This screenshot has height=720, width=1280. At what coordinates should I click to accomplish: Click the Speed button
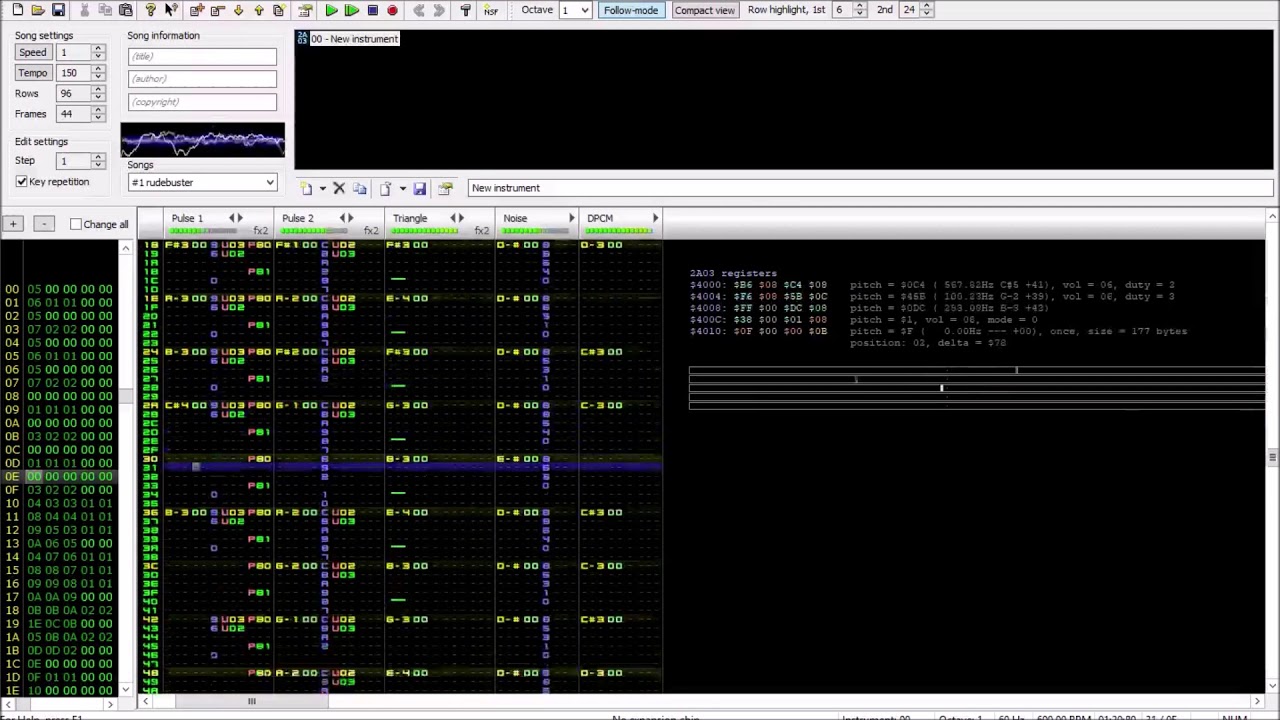click(32, 52)
